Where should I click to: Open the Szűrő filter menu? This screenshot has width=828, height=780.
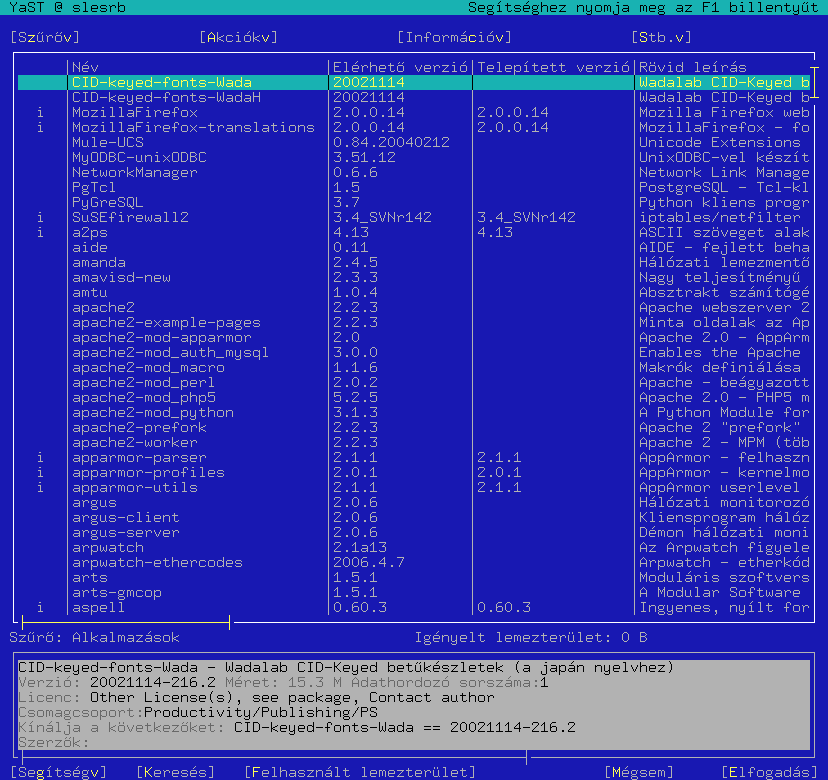point(45,37)
